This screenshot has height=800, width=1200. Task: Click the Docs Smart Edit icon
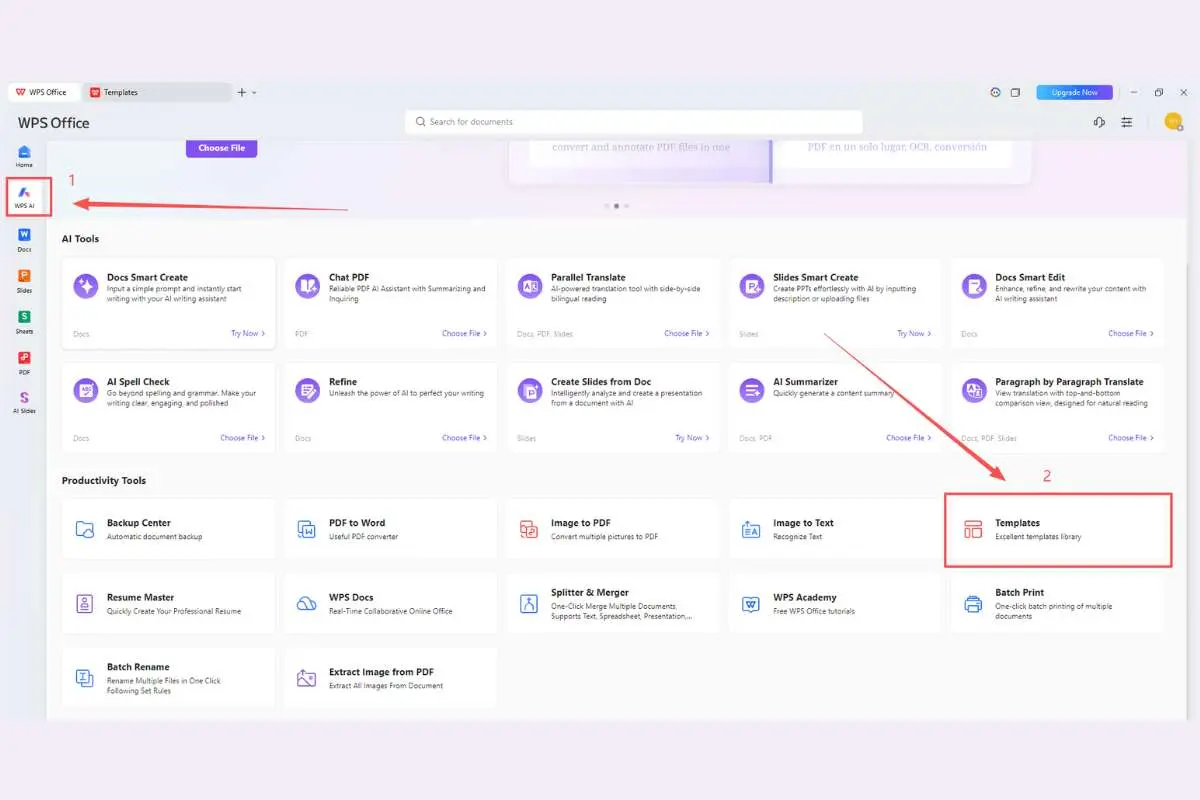point(974,286)
